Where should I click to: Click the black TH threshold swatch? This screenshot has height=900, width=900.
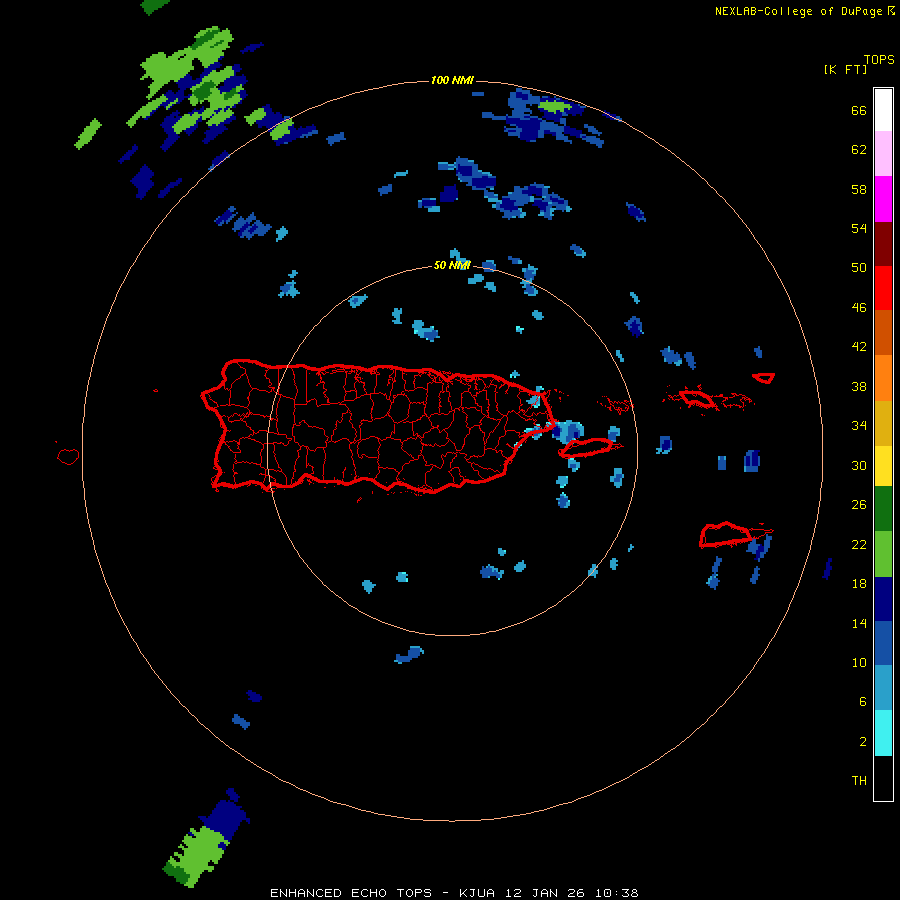(x=883, y=778)
